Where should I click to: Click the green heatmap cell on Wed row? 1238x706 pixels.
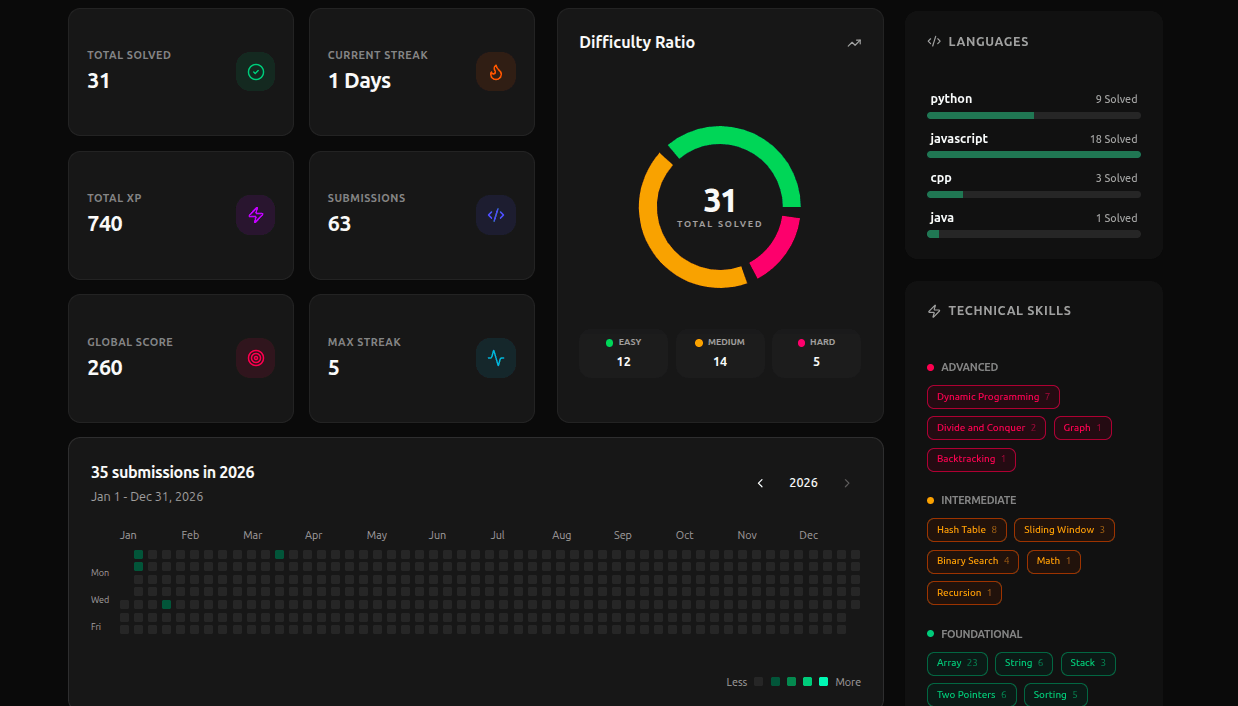point(167,604)
